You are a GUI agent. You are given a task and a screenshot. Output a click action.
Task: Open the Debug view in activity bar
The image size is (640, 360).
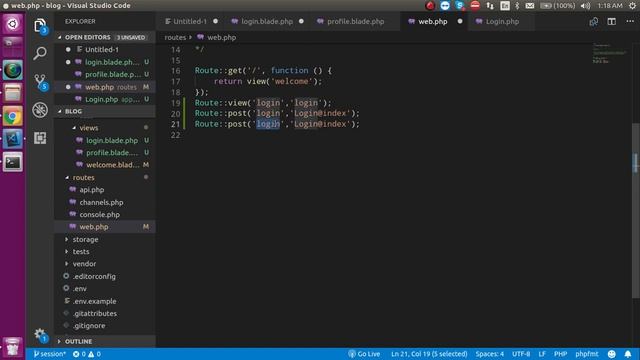click(40, 110)
